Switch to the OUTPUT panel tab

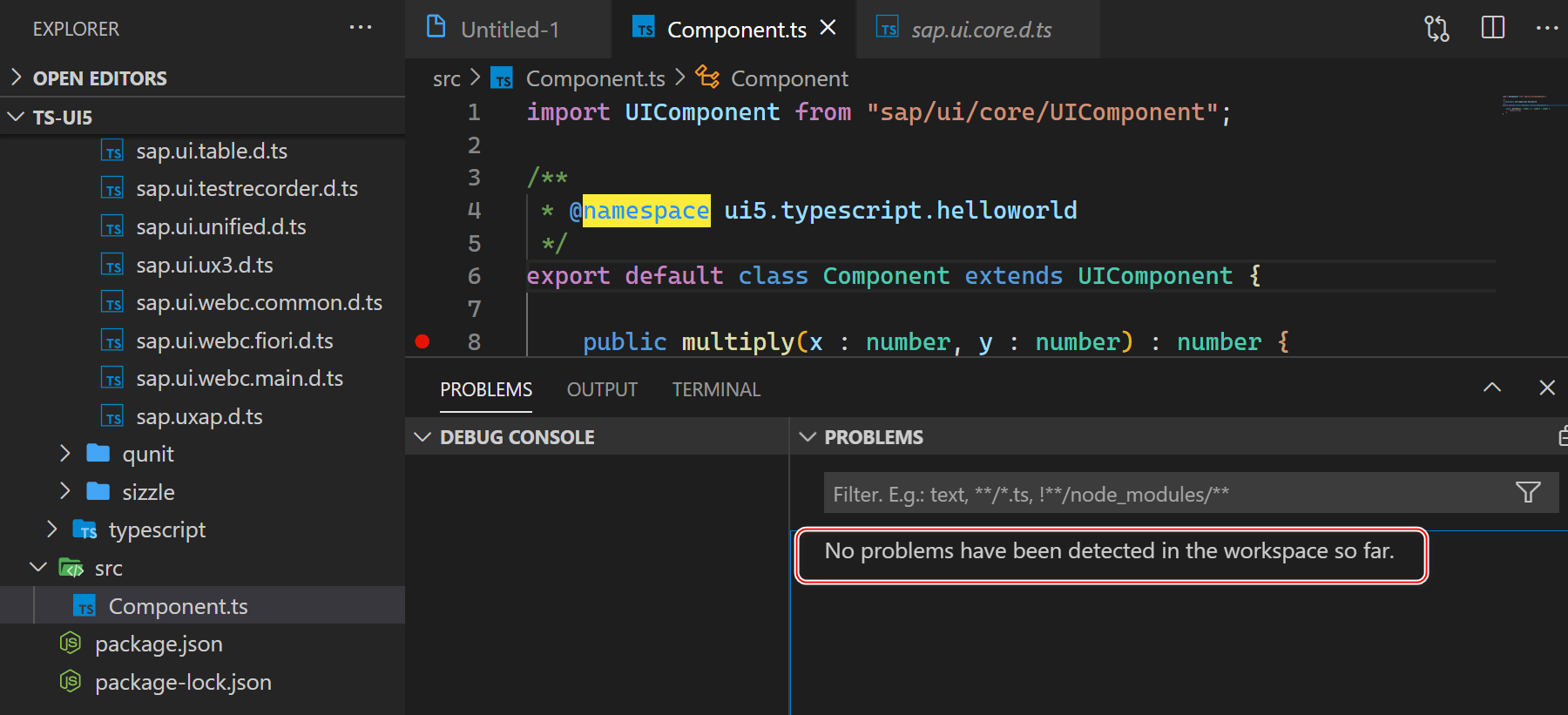tap(602, 389)
